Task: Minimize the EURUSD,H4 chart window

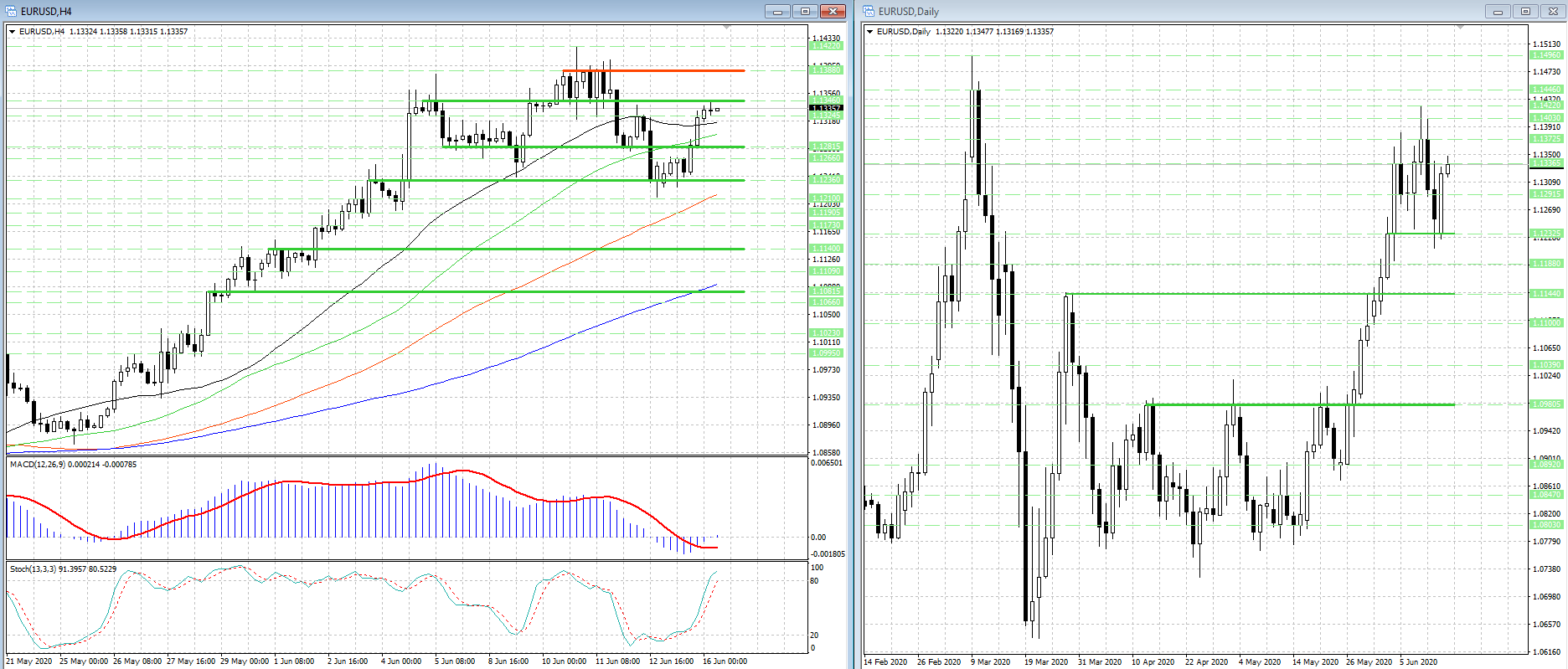Action: click(777, 11)
